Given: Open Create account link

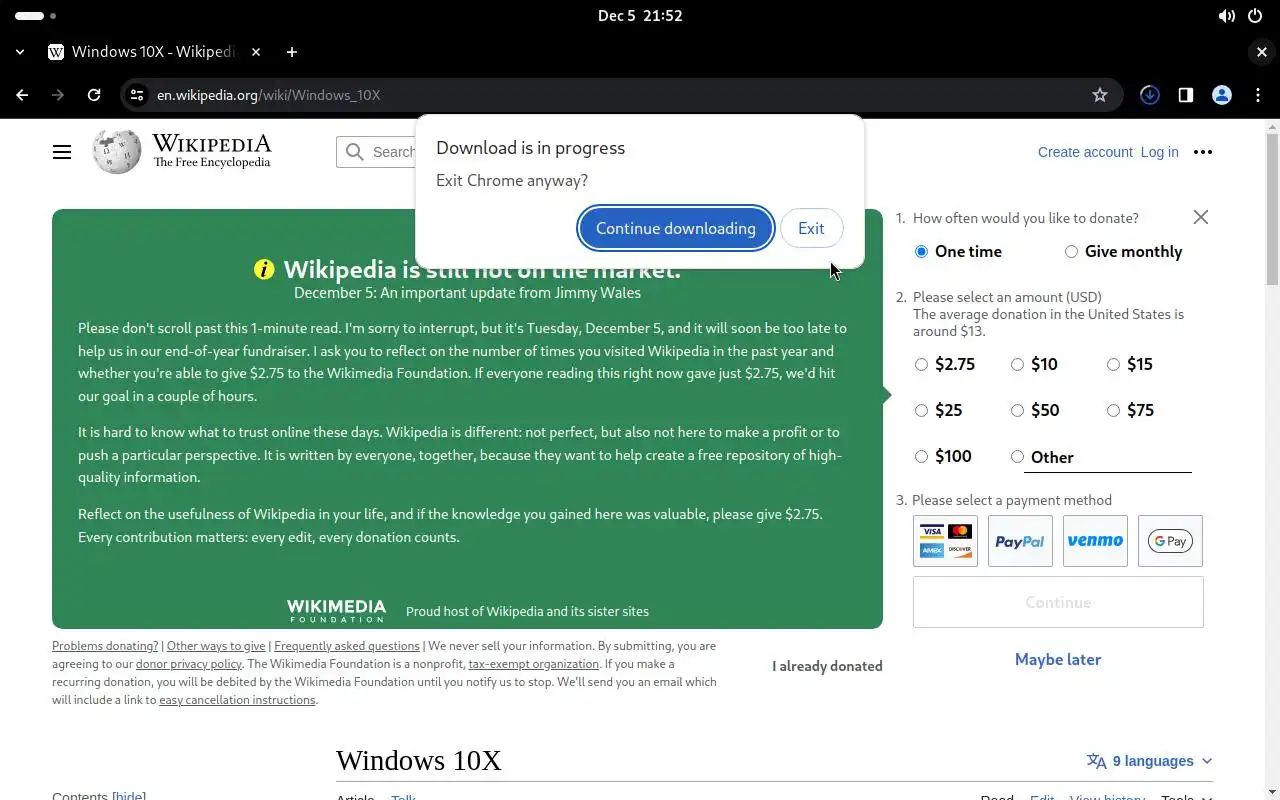Looking at the screenshot, I should (1085, 152).
